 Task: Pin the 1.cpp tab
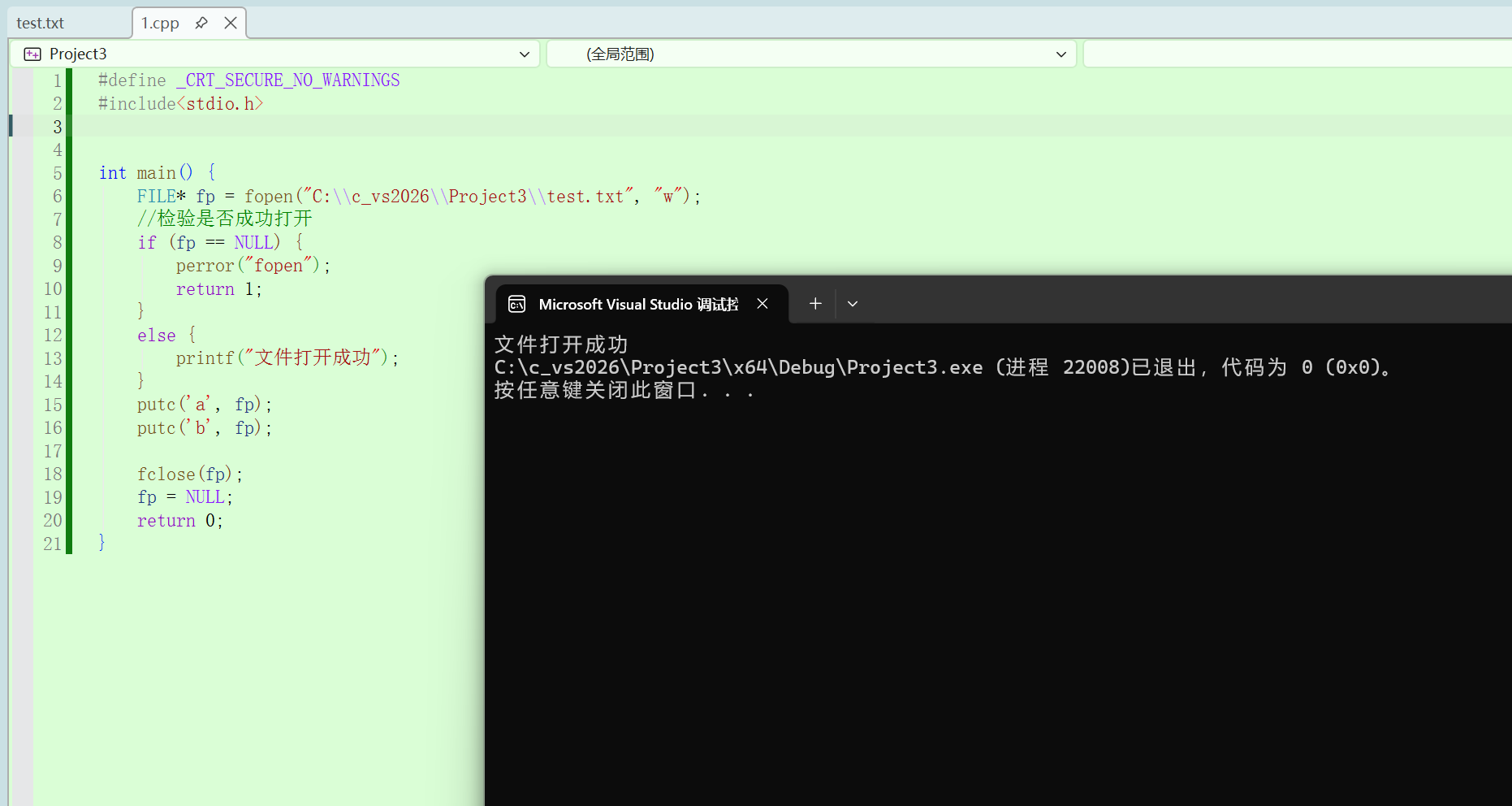(201, 23)
